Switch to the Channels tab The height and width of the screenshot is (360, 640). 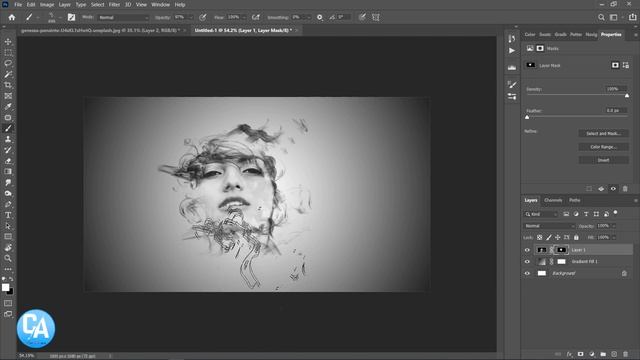553,200
